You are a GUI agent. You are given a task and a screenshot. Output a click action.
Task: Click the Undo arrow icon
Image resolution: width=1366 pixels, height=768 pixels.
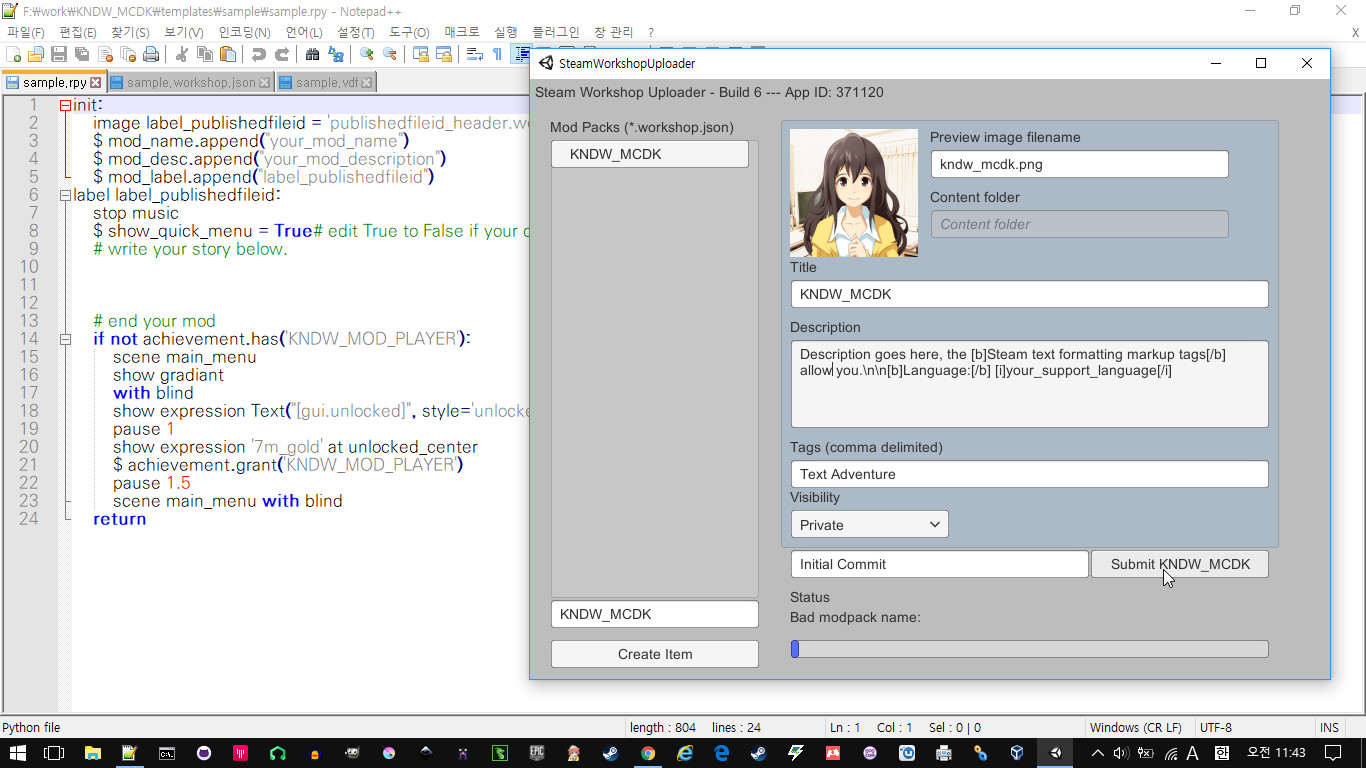[258, 54]
